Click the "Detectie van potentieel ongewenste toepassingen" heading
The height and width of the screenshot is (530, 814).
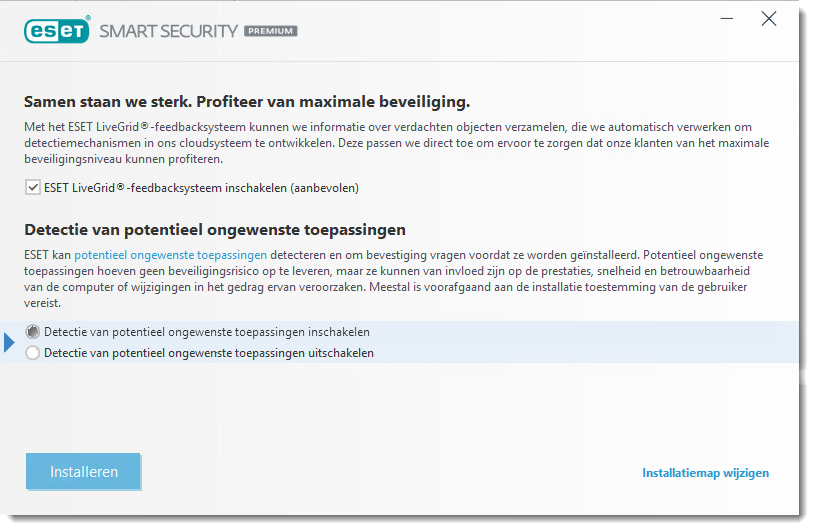(214, 229)
